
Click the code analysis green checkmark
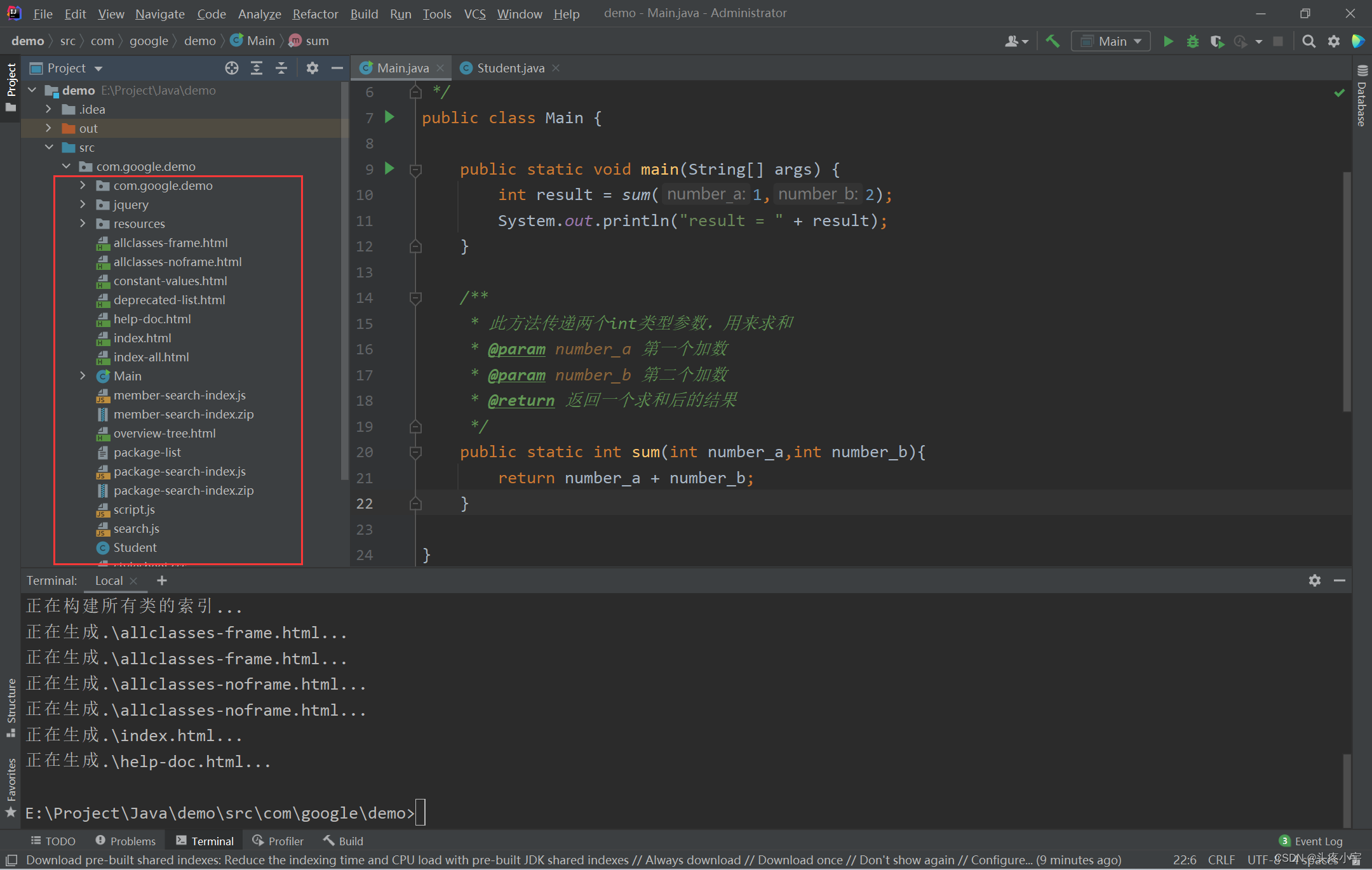pyautogui.click(x=1340, y=93)
